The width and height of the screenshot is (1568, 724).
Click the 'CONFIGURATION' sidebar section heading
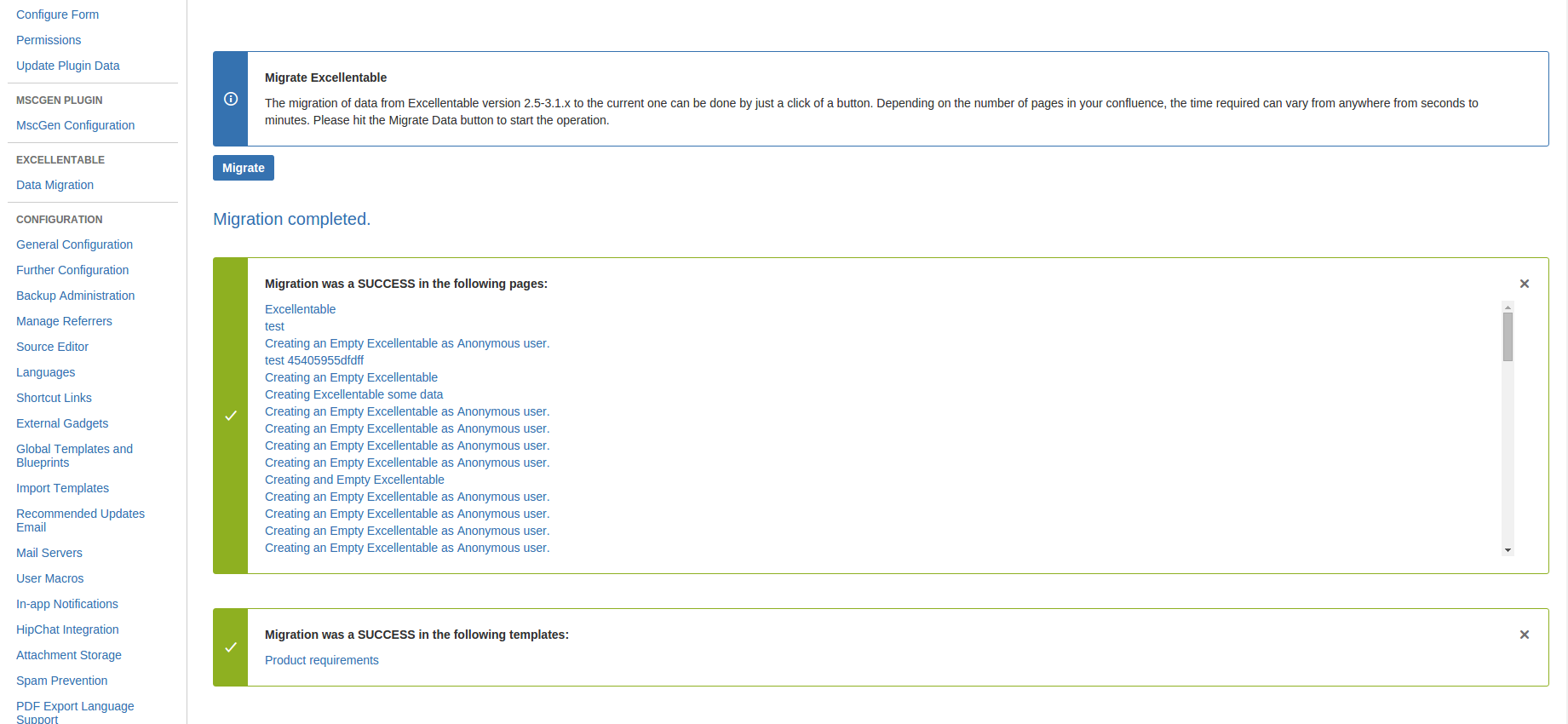coord(59,220)
